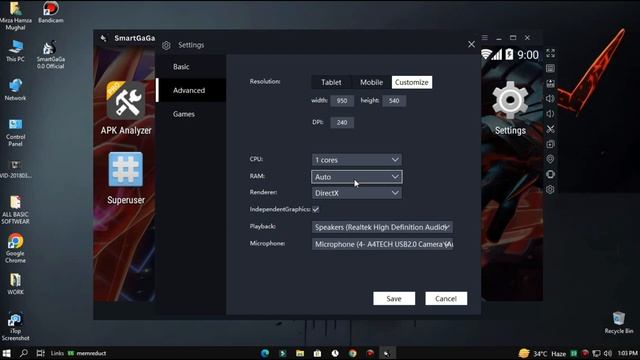Increase volume via upper speaker icon
This screenshot has width=640, height=360.
[x=550, y=98]
